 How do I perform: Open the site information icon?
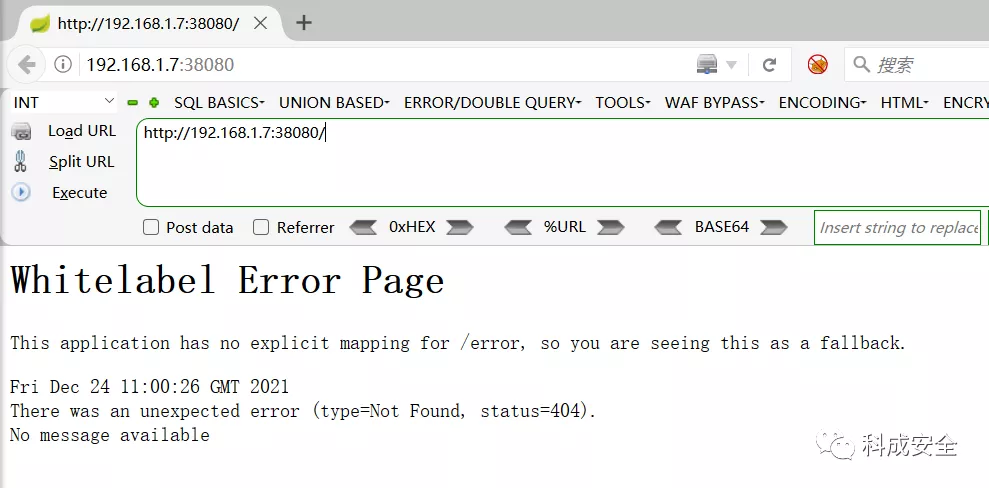click(62, 64)
